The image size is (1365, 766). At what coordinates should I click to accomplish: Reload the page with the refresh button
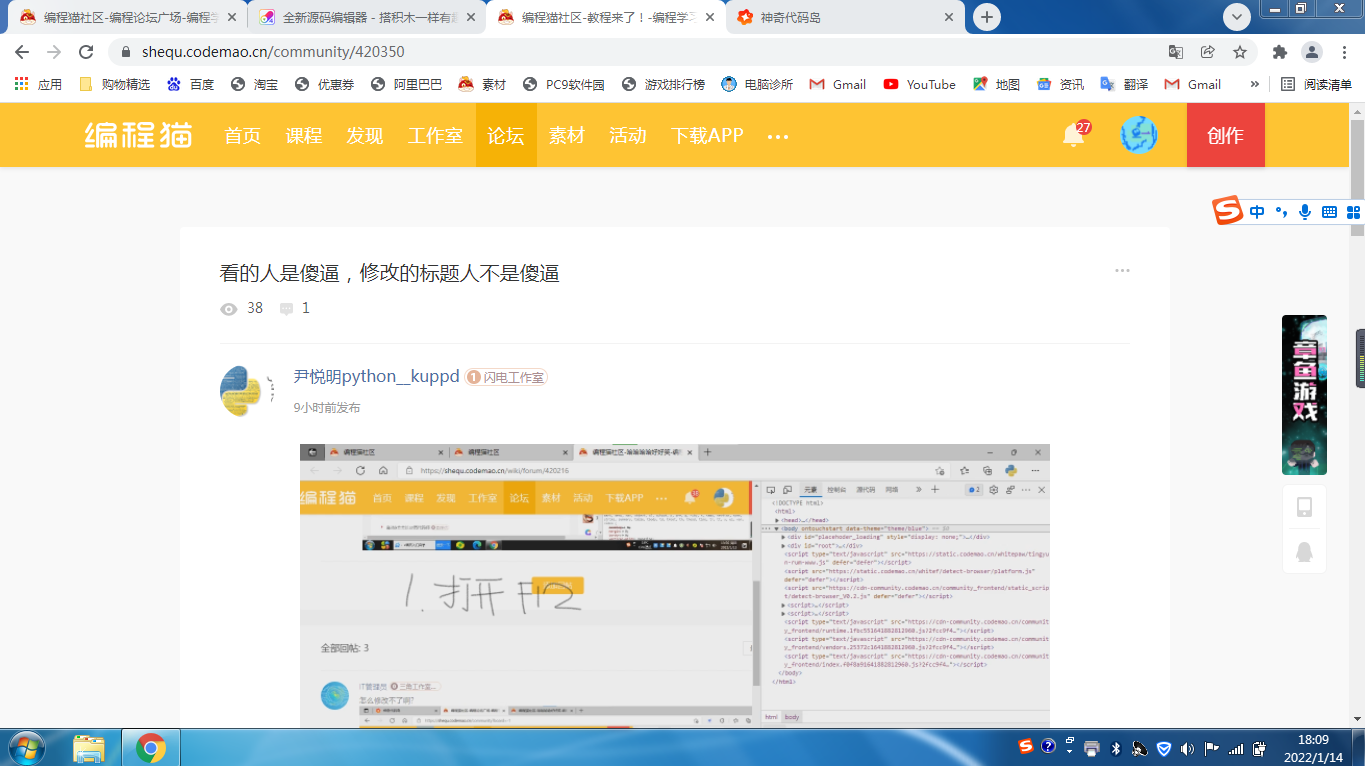coord(86,52)
